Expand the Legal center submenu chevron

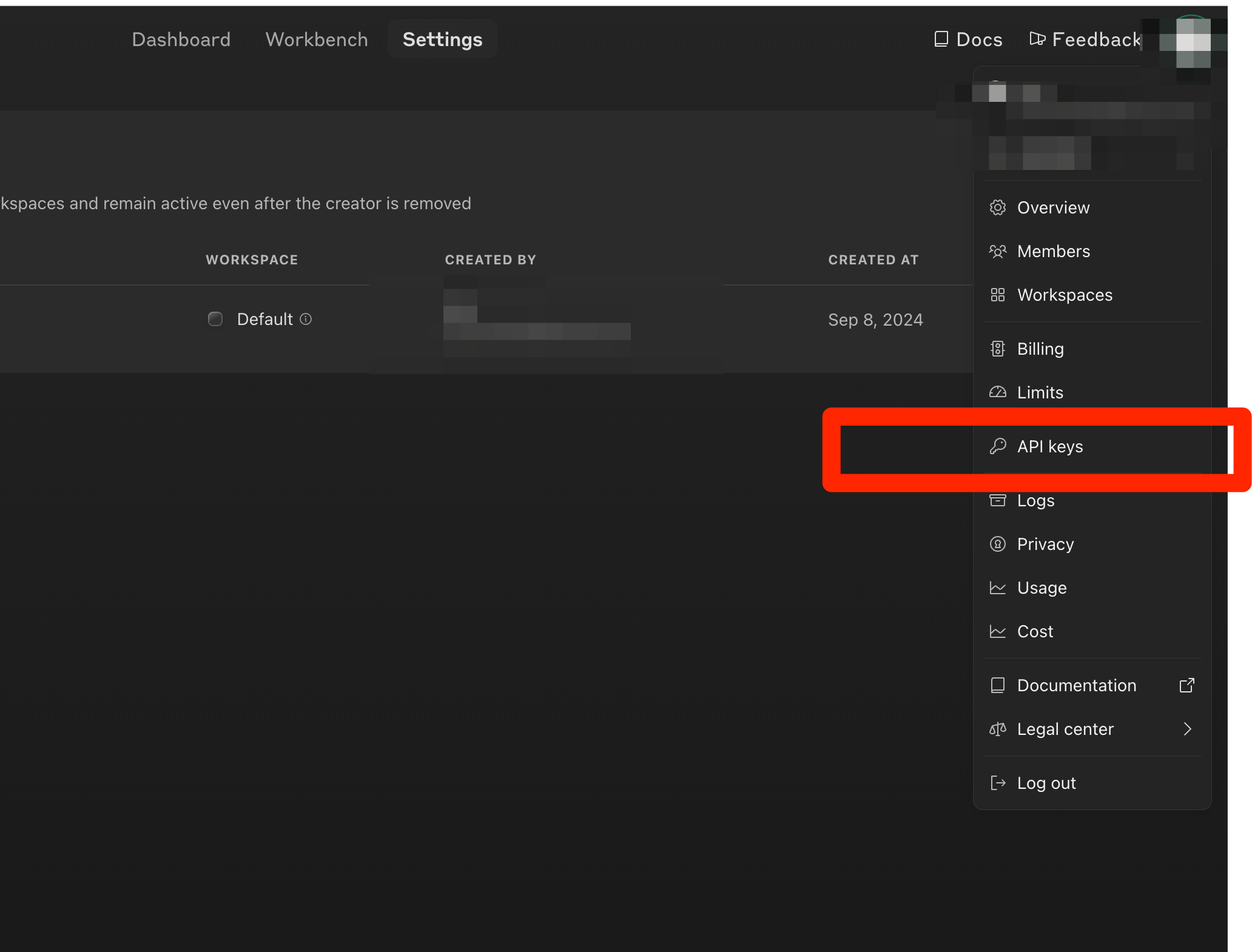point(1187,729)
